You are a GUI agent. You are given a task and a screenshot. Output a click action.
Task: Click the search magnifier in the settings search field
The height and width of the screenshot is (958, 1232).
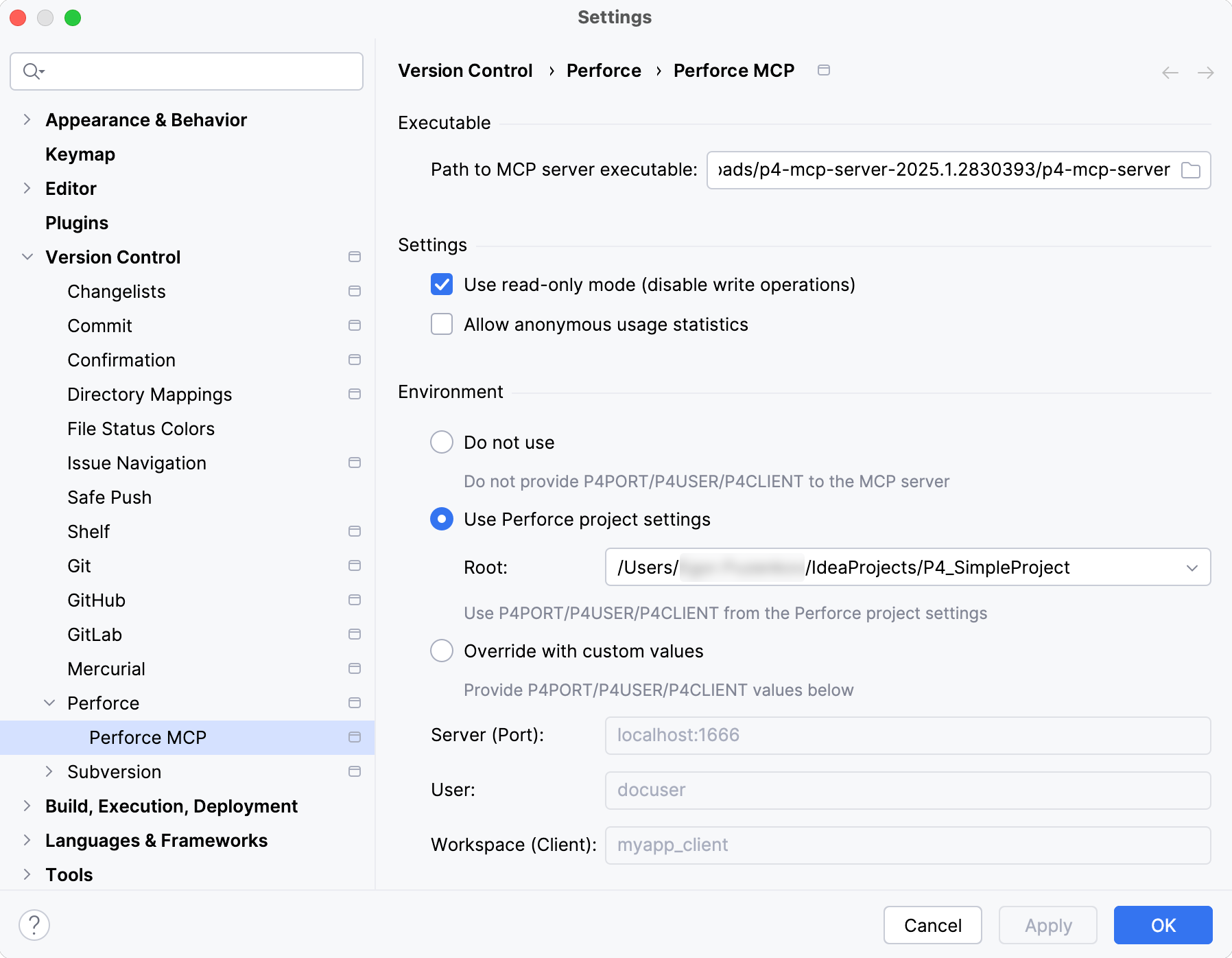point(32,71)
